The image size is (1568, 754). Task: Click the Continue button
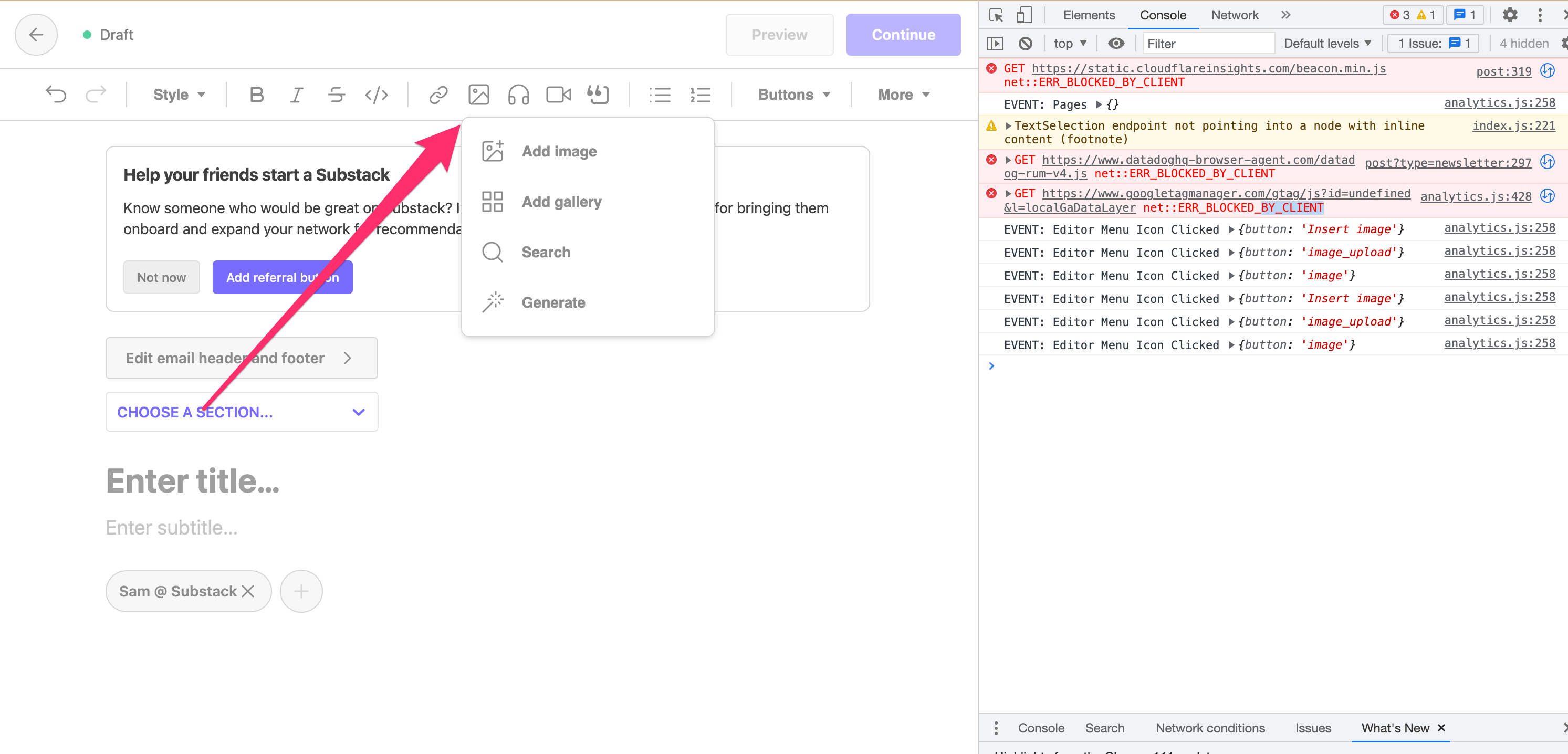[x=903, y=35]
